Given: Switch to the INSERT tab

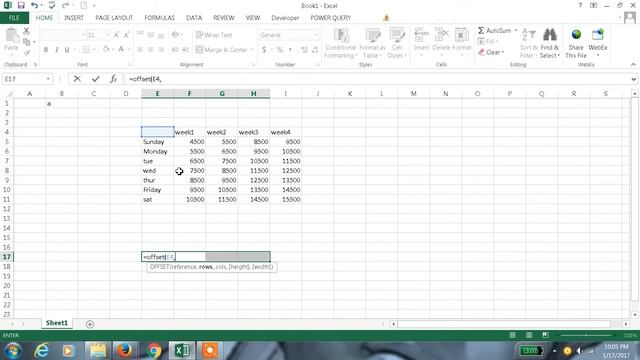Looking at the screenshot, I should click(74, 18).
